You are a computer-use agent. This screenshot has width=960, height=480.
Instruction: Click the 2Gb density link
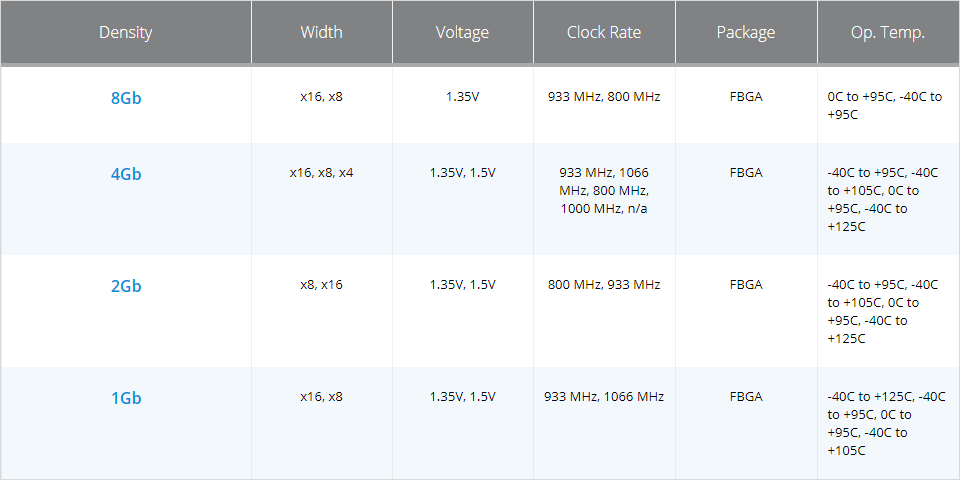tap(126, 286)
